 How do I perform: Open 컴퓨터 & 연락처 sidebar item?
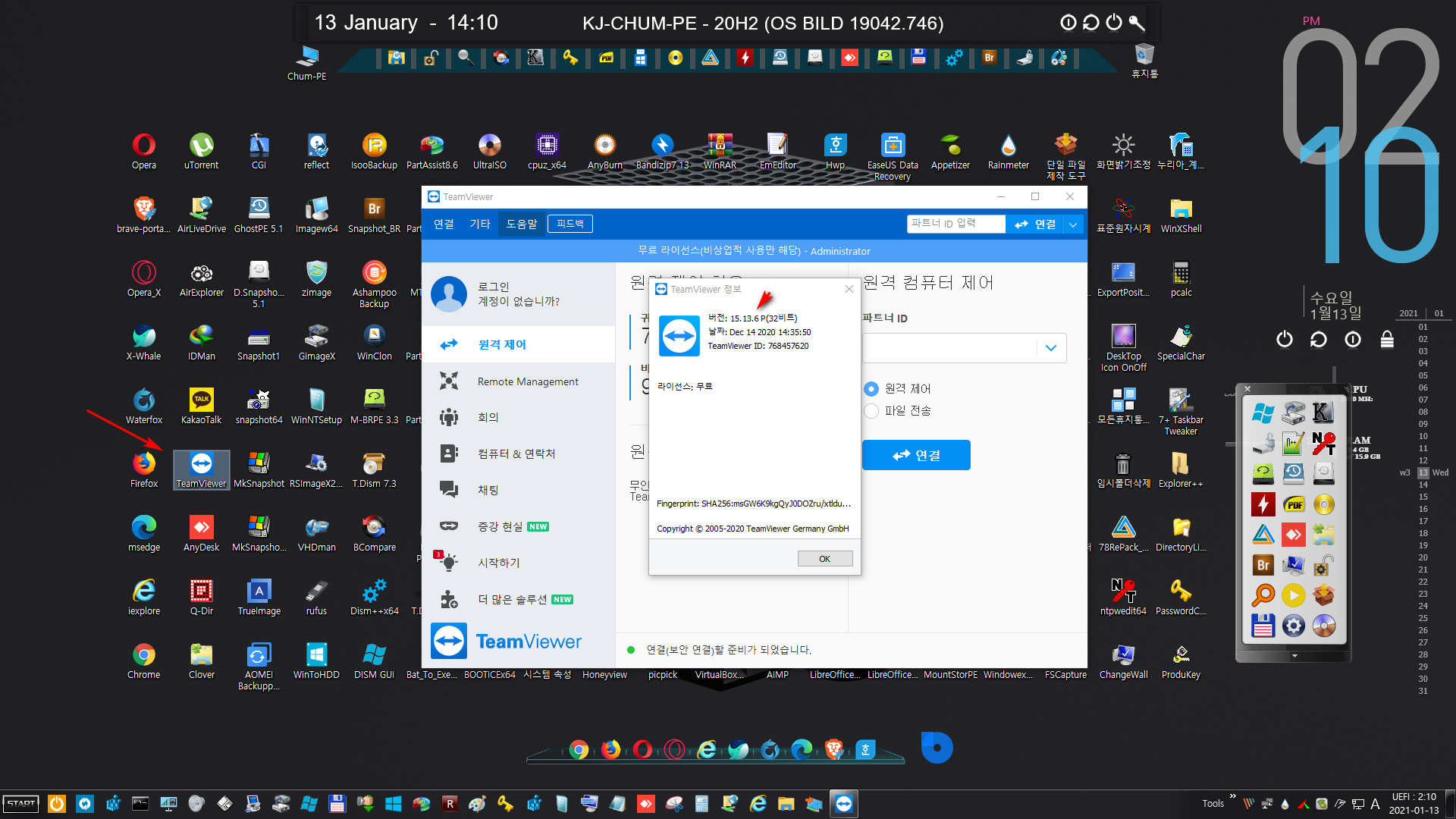pyautogui.click(x=519, y=453)
